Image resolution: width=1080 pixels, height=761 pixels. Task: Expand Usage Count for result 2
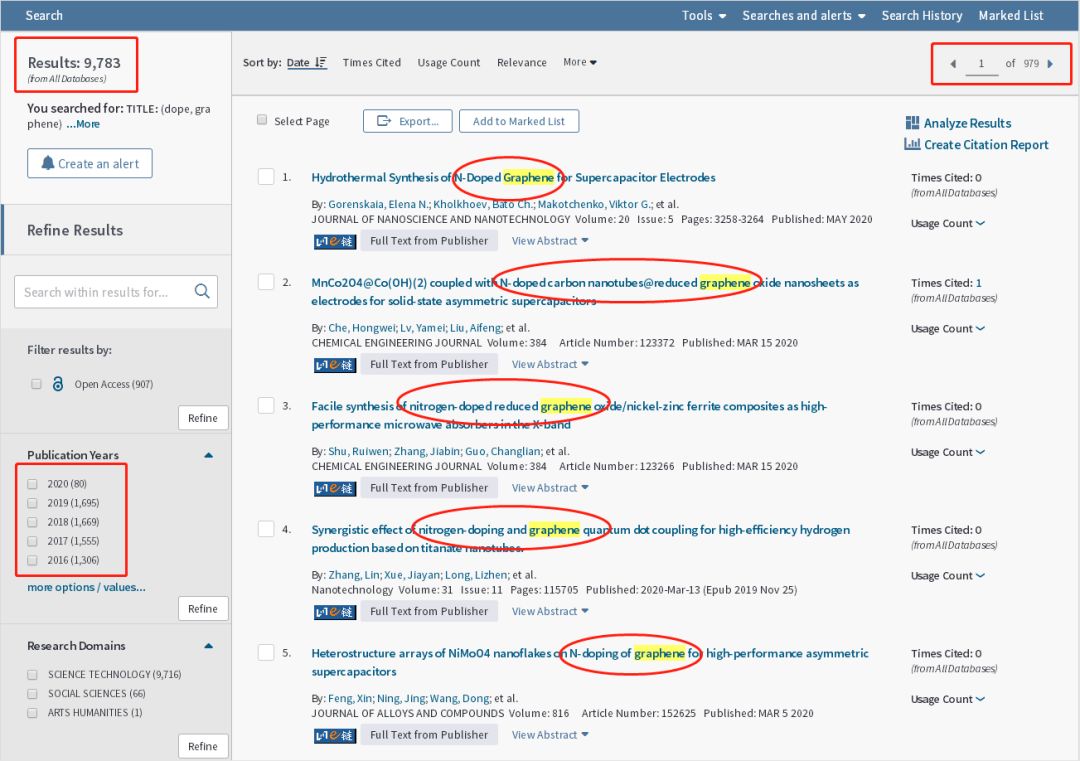(948, 329)
